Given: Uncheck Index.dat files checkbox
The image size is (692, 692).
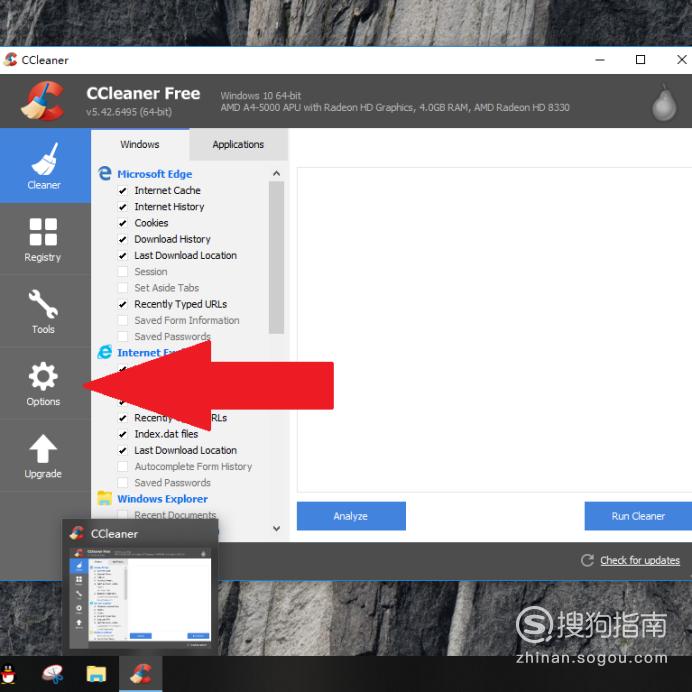Looking at the screenshot, I should pos(123,434).
